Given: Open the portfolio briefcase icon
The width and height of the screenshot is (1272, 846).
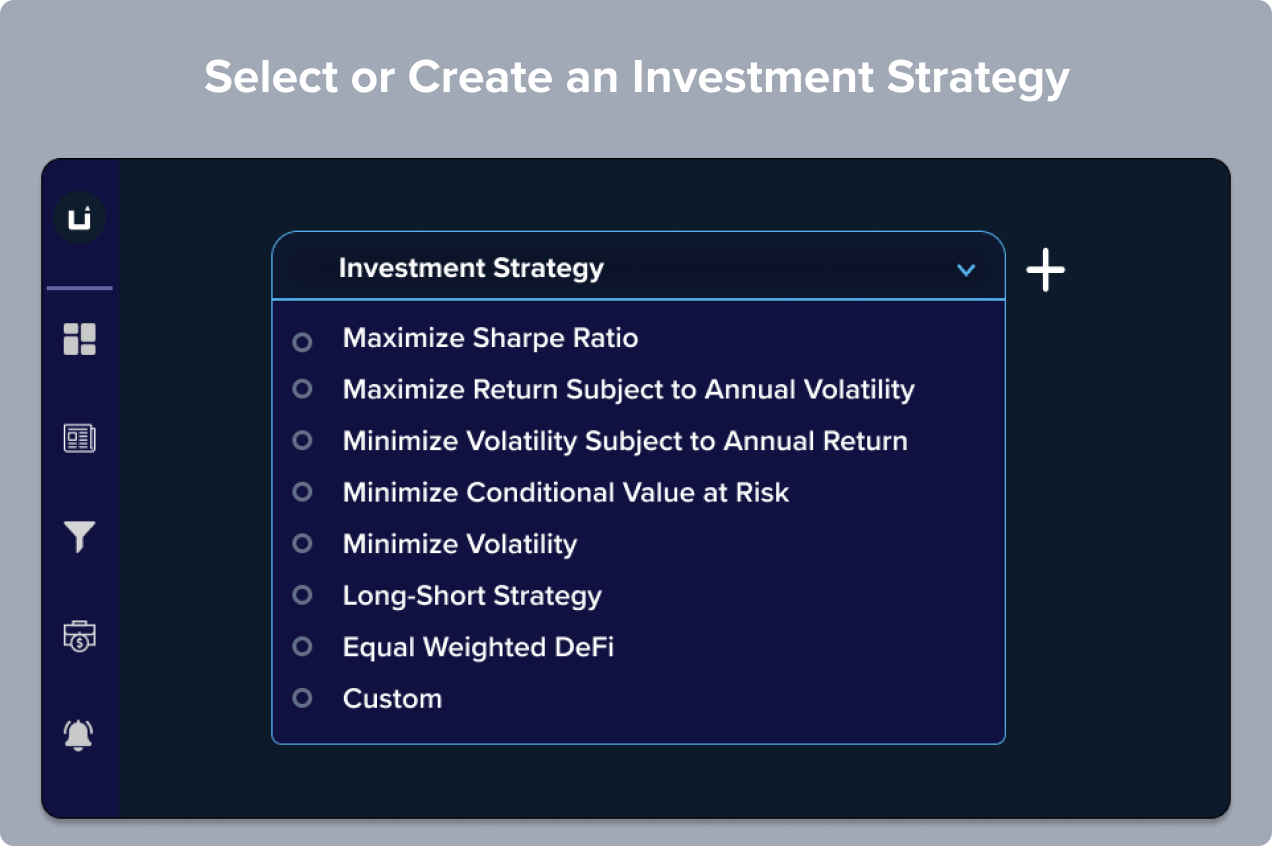Looking at the screenshot, I should click(x=80, y=636).
